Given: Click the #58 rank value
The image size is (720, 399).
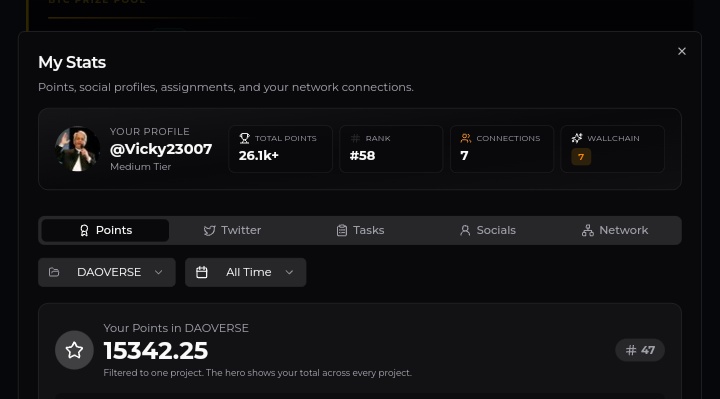Looking at the screenshot, I should coord(362,156).
